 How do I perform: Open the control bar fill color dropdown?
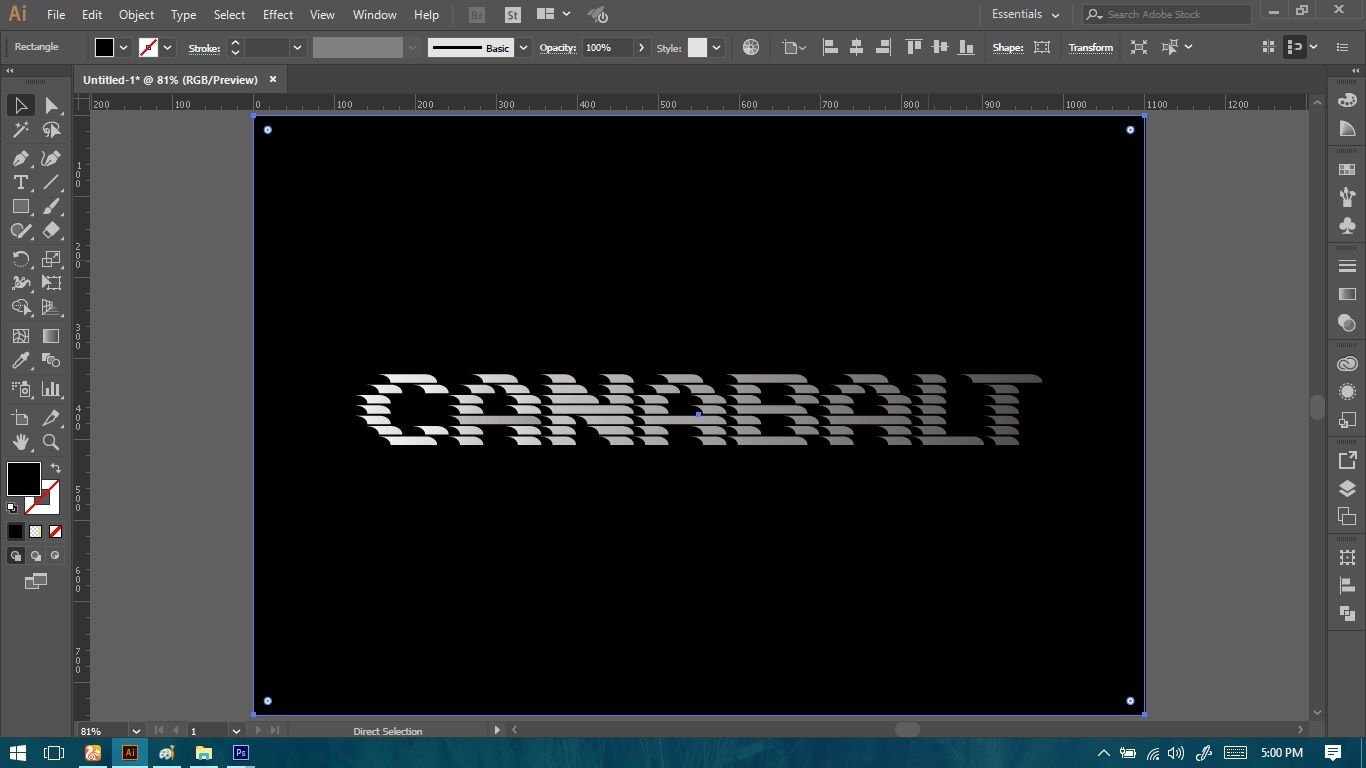[x=124, y=47]
